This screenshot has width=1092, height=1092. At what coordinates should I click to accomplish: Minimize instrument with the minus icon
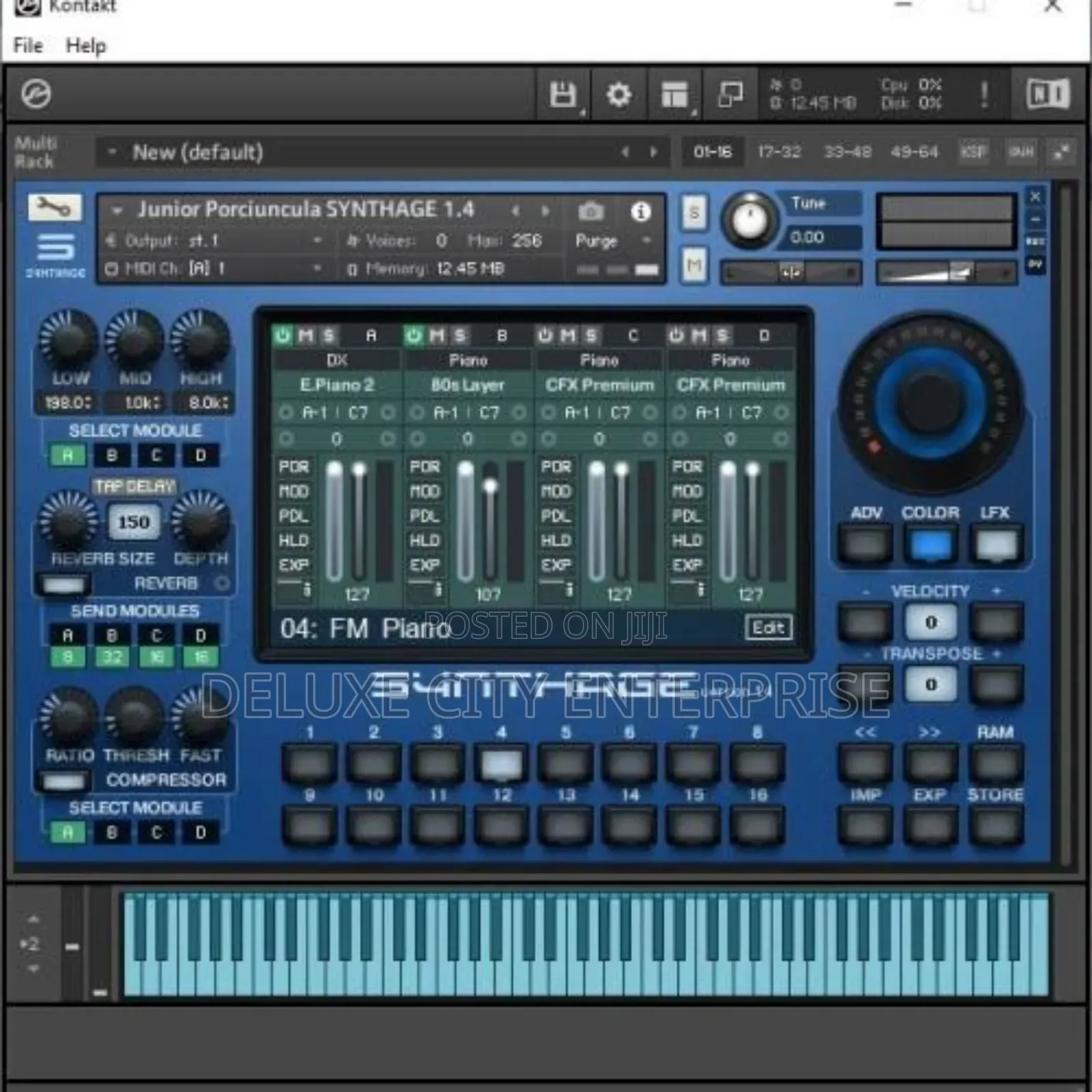[x=1035, y=219]
